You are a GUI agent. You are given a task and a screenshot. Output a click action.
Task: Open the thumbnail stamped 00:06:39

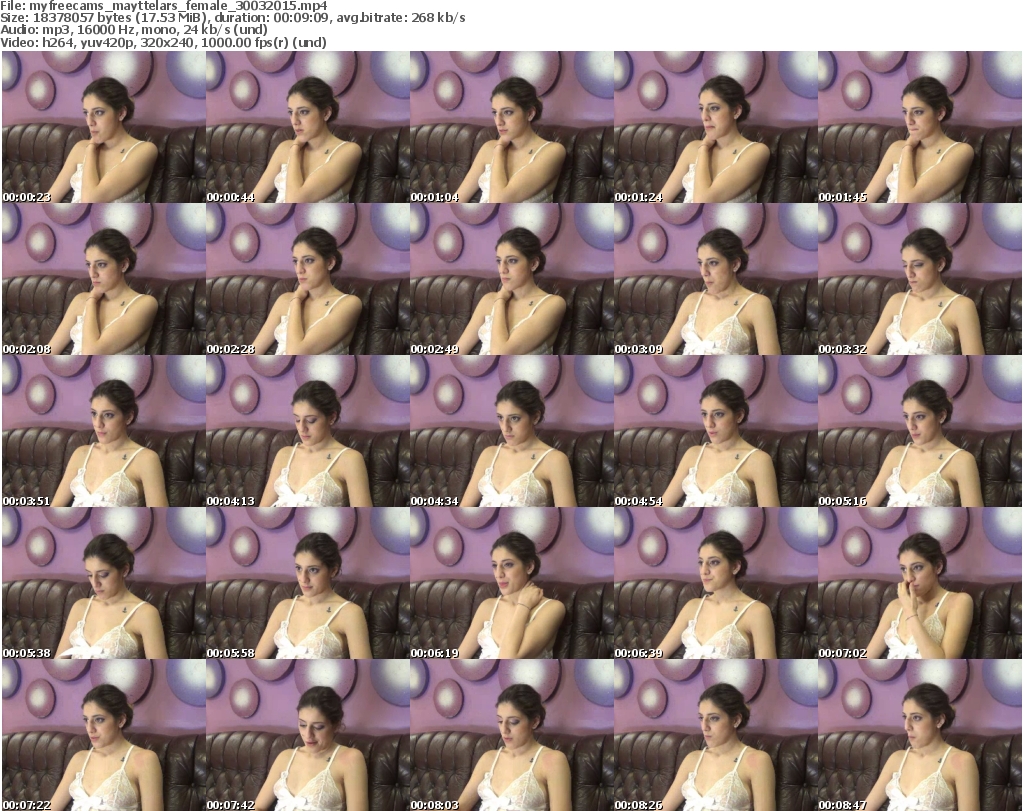point(716,583)
